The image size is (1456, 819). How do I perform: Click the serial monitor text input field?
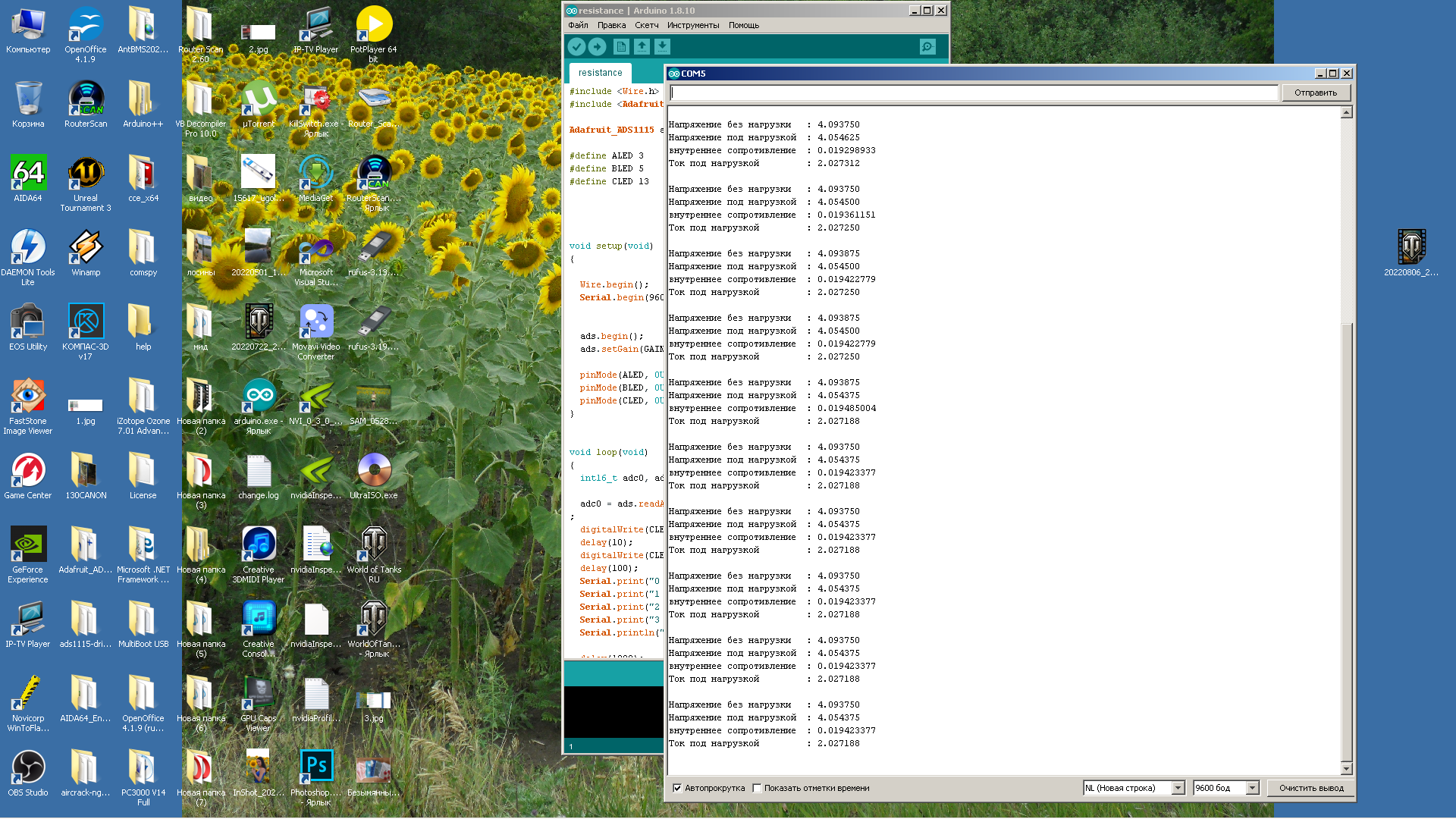click(x=974, y=93)
